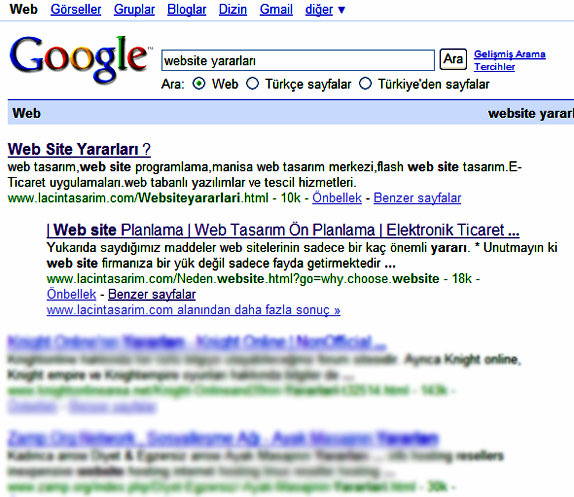Go to Gruplar in the top navigation
This screenshot has height=497, width=574.
click(x=134, y=10)
